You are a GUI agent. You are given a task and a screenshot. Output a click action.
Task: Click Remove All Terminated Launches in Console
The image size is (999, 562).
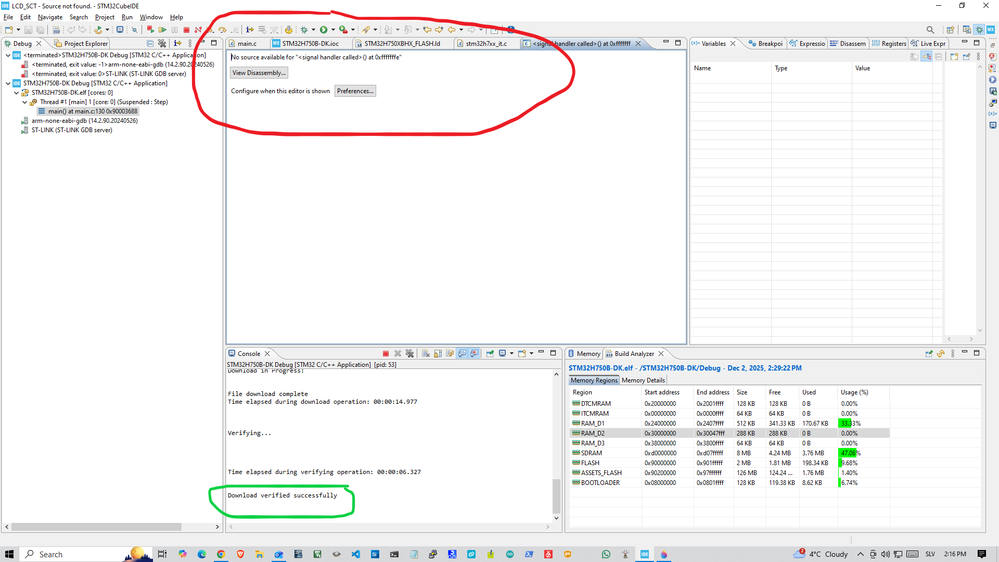[x=410, y=353]
